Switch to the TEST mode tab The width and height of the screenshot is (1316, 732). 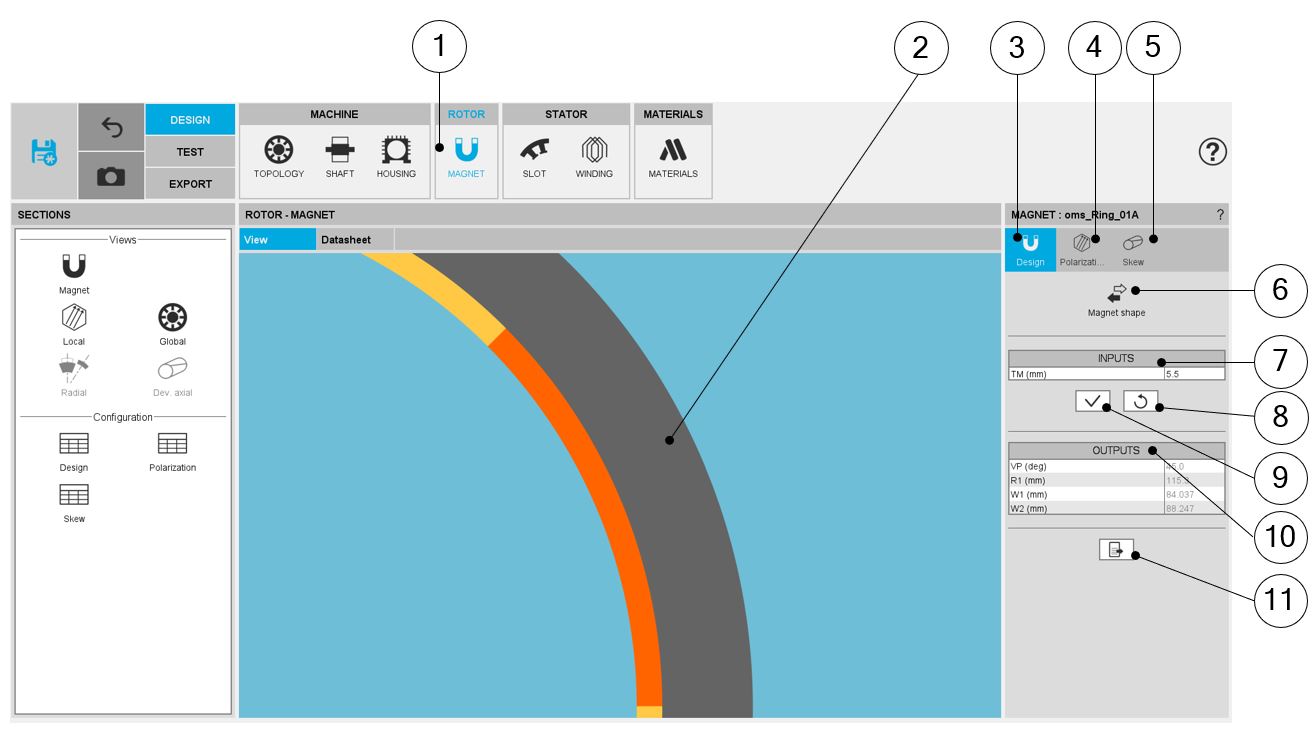[190, 152]
